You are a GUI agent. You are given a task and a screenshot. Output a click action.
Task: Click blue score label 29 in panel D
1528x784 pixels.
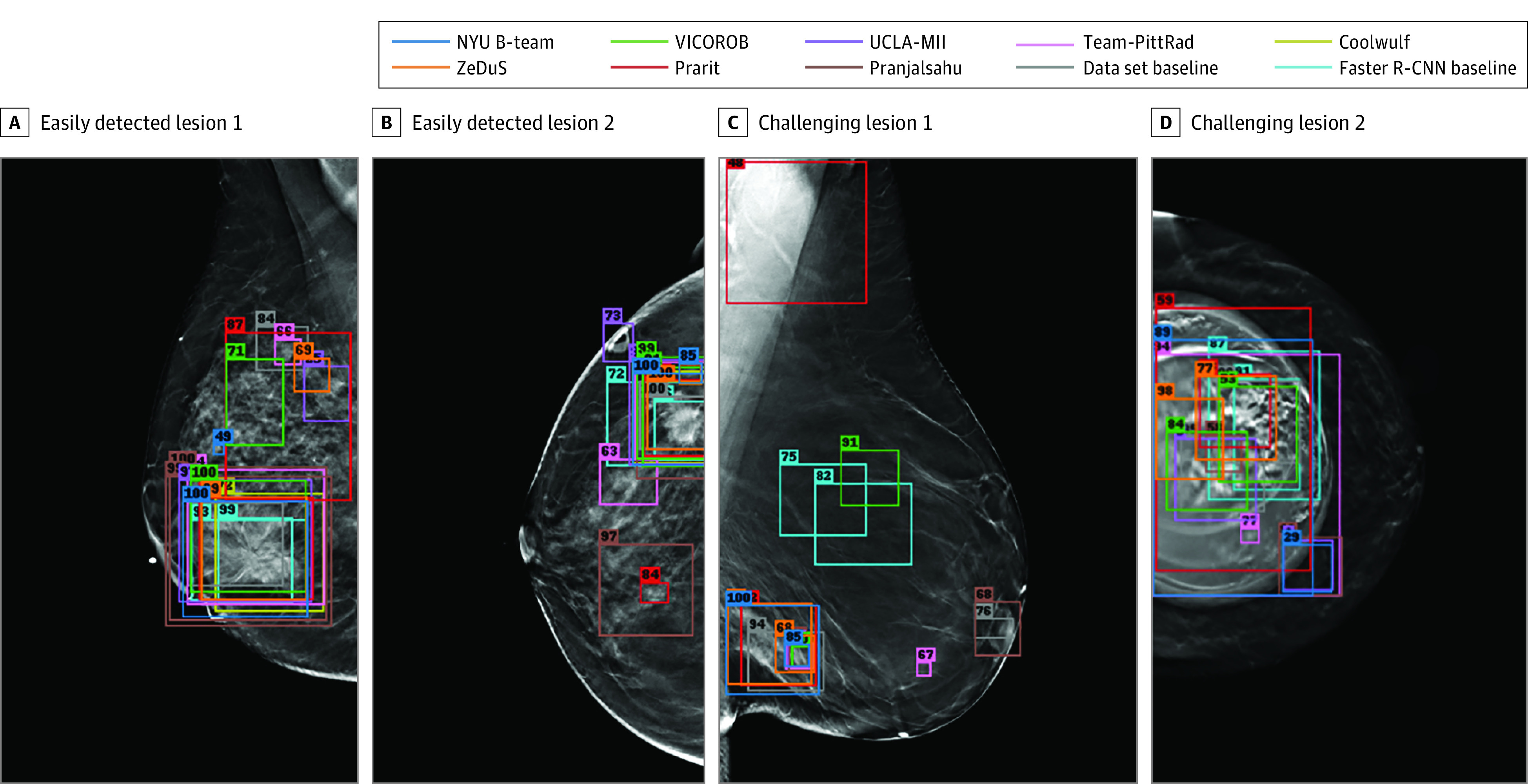point(1292,537)
